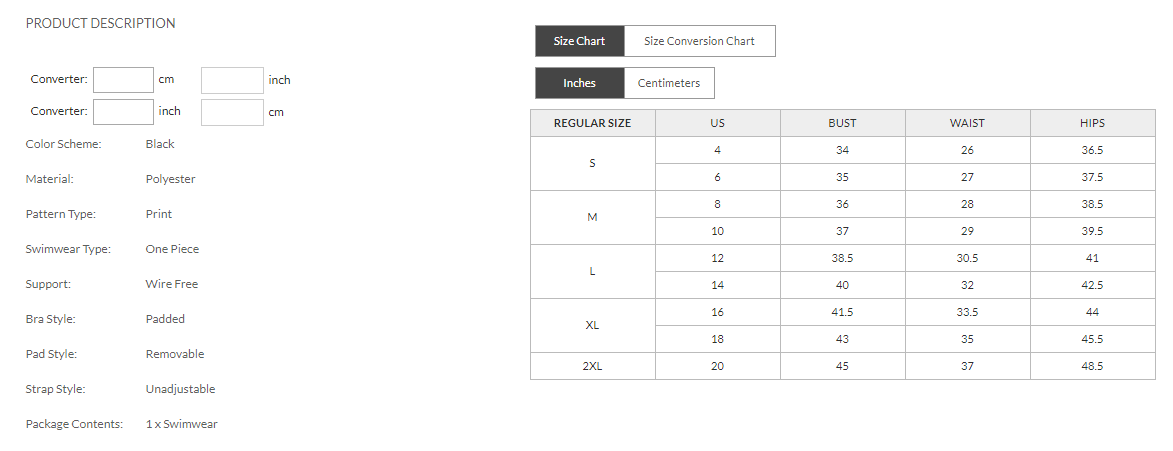Click the One Piece swimwear type value
The height and width of the screenshot is (451, 1173).
172,249
